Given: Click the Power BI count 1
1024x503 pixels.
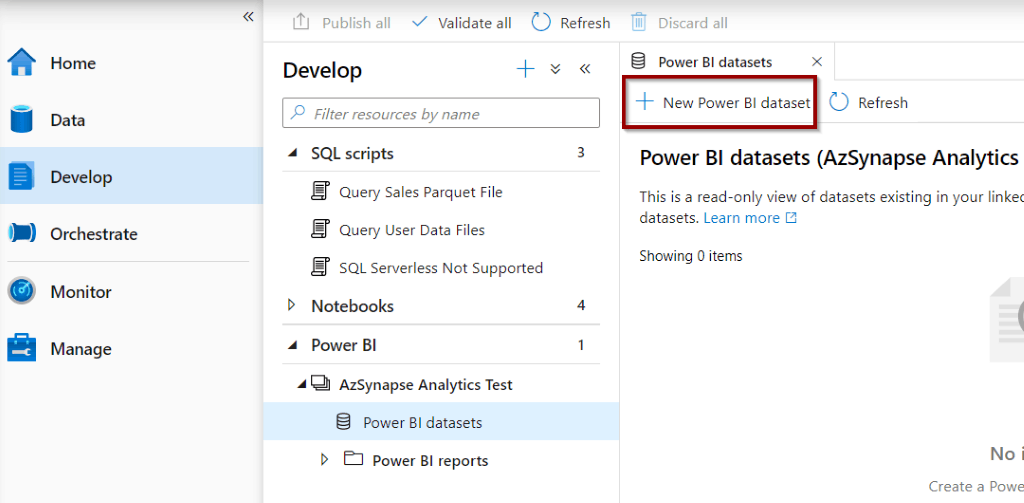Looking at the screenshot, I should [x=581, y=345].
